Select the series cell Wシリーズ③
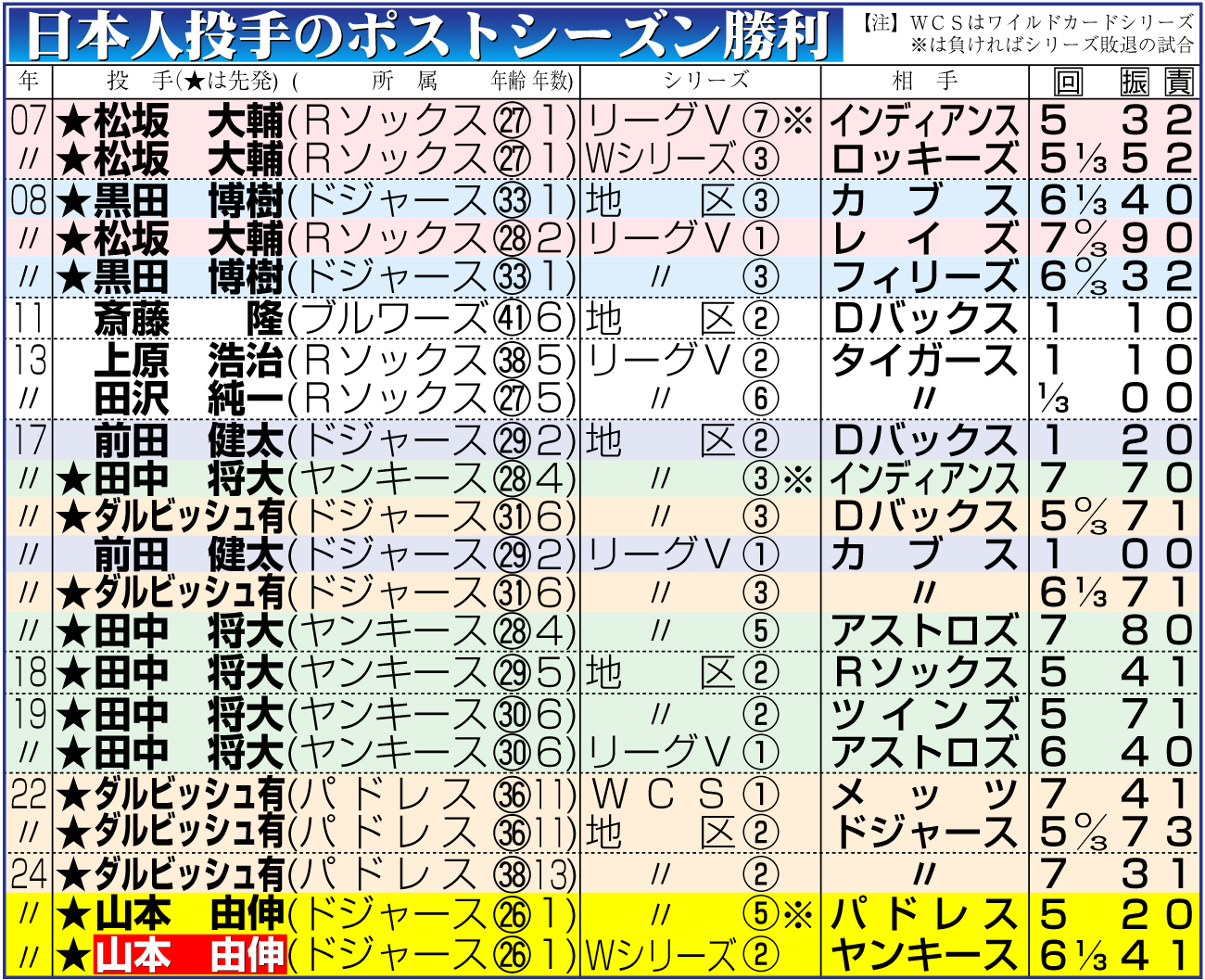This screenshot has width=1205, height=980. point(682,159)
